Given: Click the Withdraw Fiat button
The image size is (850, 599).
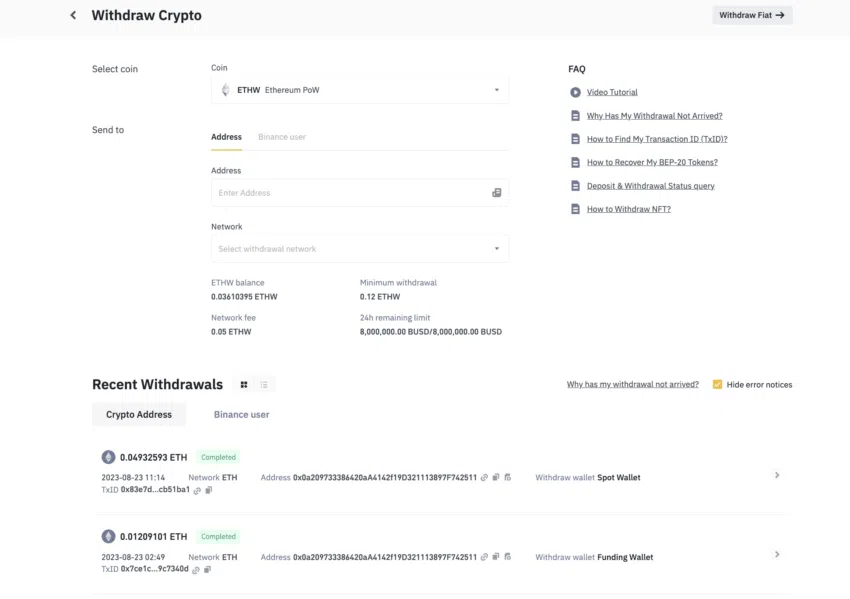Looking at the screenshot, I should (752, 15).
